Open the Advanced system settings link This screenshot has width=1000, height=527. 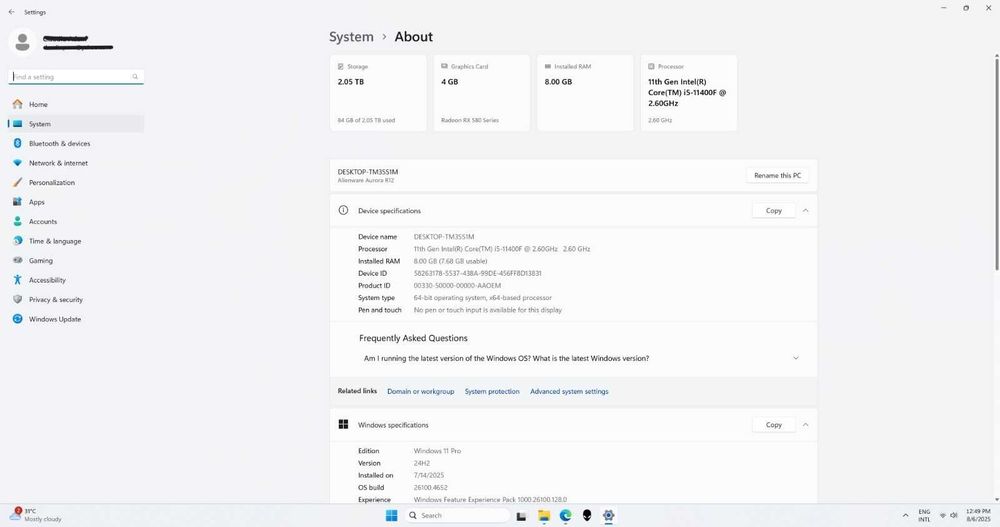tap(570, 392)
